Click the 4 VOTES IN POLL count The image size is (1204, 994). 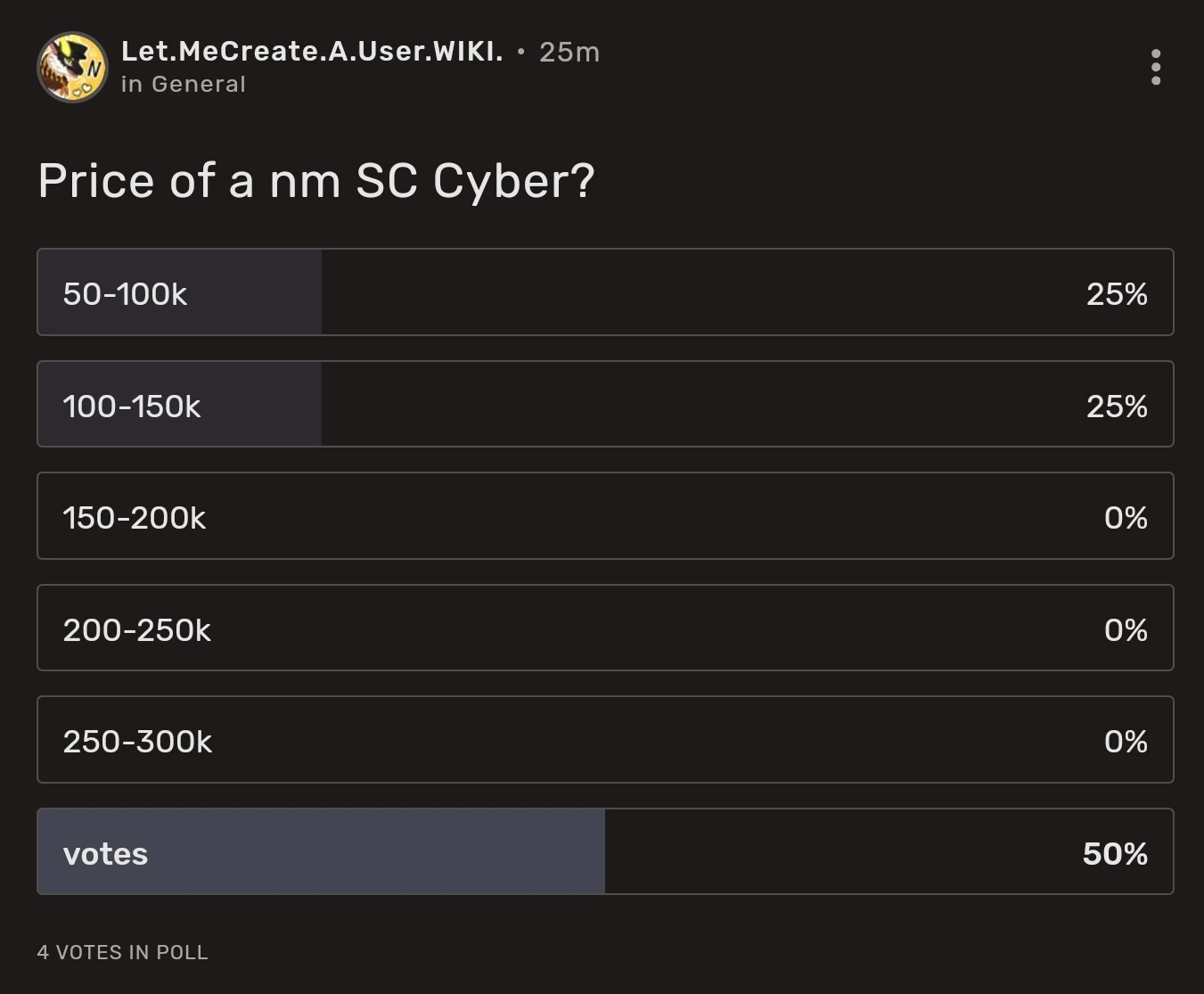123,952
